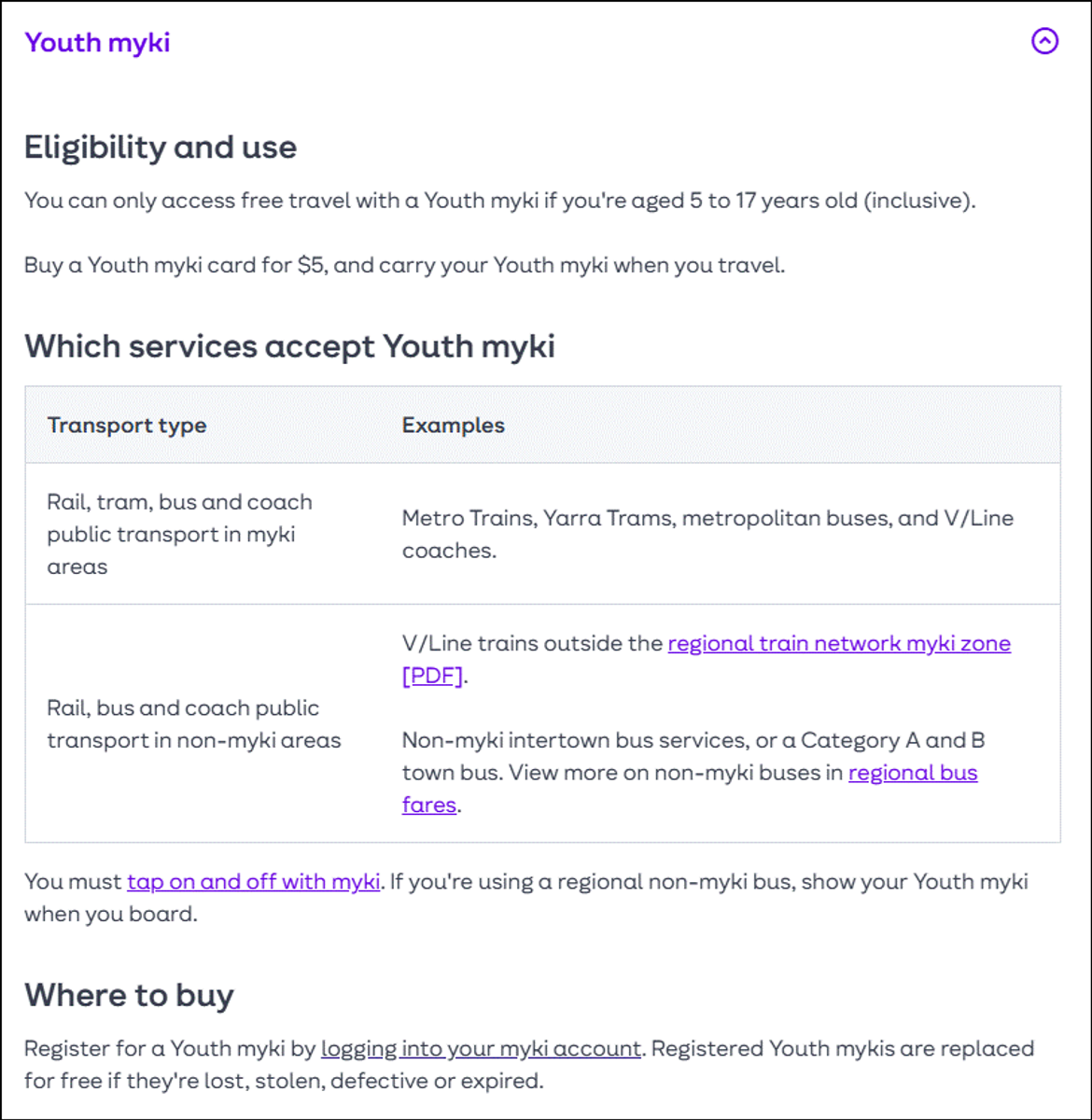1092x1120 pixels.
Task: Select the non-myki areas transport type cell
Action: 193,724
